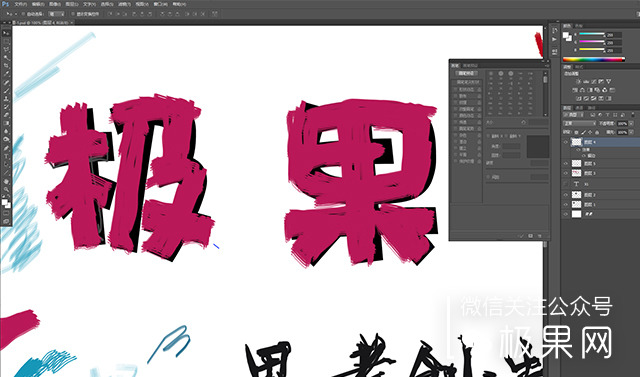Open the 文件 menu
The height and width of the screenshot is (377, 640).
[21, 4]
